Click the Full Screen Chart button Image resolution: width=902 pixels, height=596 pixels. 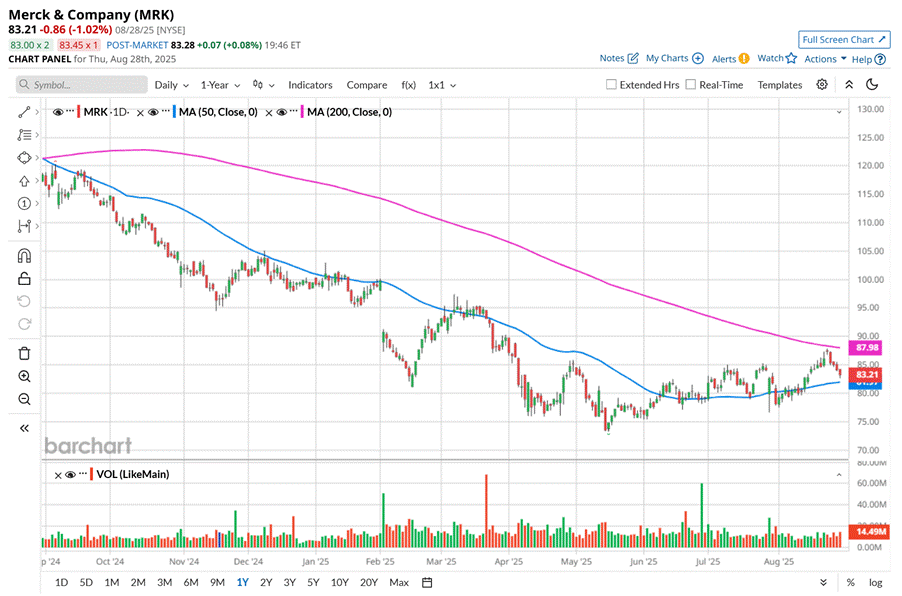tap(844, 40)
